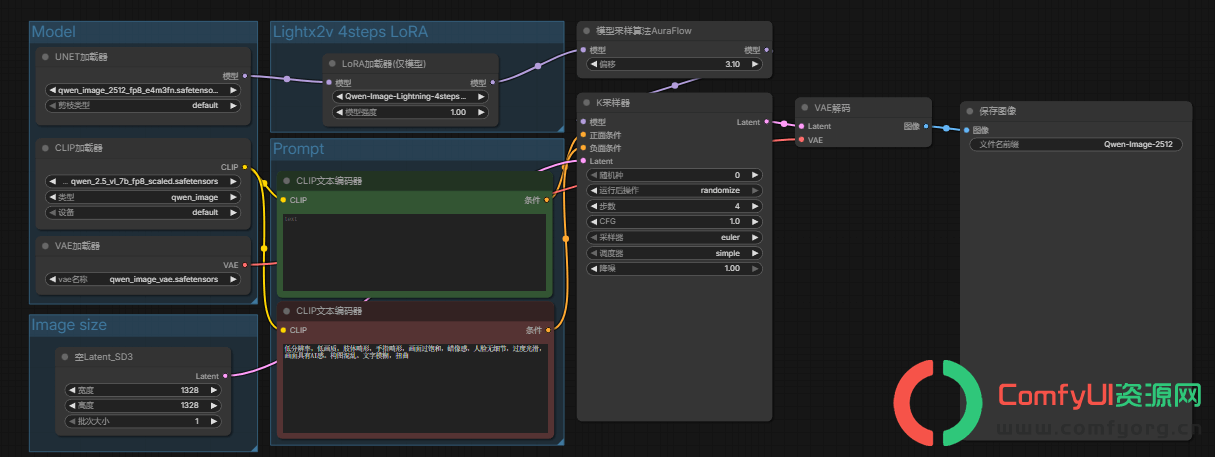Click the 图像 output socket on VAE解码
The width and height of the screenshot is (1215, 457).
[926, 127]
